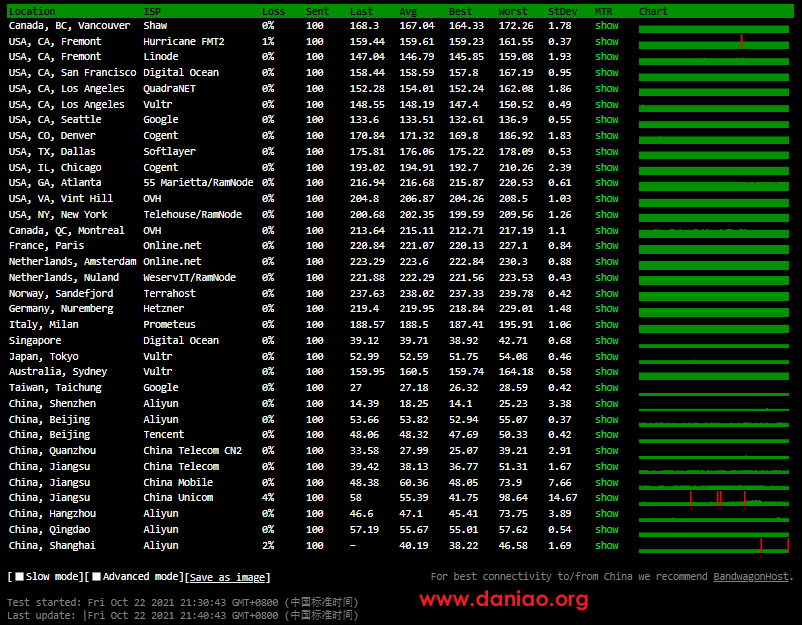Show MTR for France, Paris Online.net
The width and height of the screenshot is (802, 625).
[x=607, y=245]
